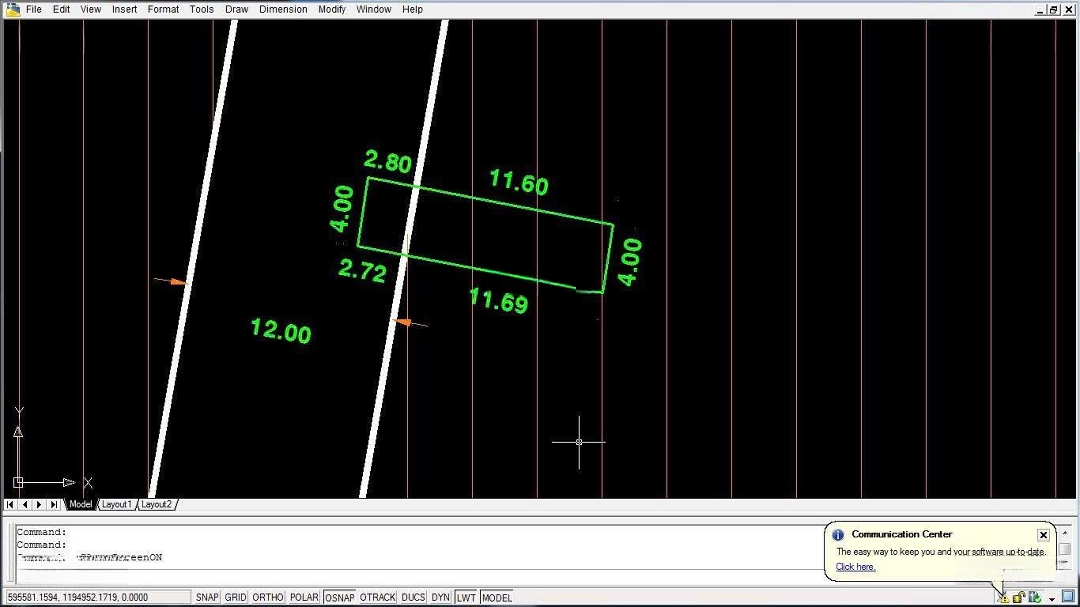The image size is (1080, 607).
Task: Open the status bar menu arrow
Action: pyautogui.click(x=1052, y=598)
